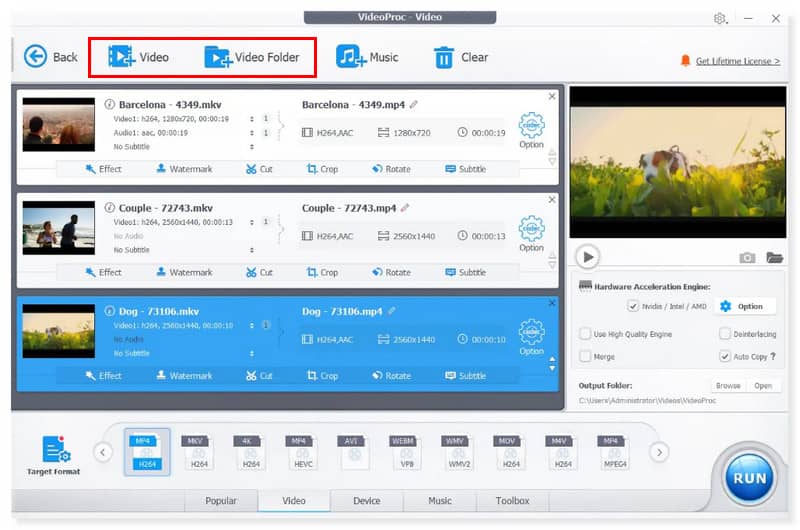The width and height of the screenshot is (800, 530).
Task: Select 4K H264 format
Action: pyautogui.click(x=251, y=452)
